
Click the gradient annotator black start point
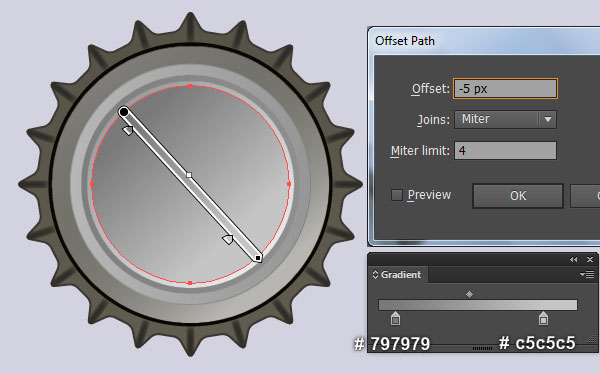click(x=124, y=112)
